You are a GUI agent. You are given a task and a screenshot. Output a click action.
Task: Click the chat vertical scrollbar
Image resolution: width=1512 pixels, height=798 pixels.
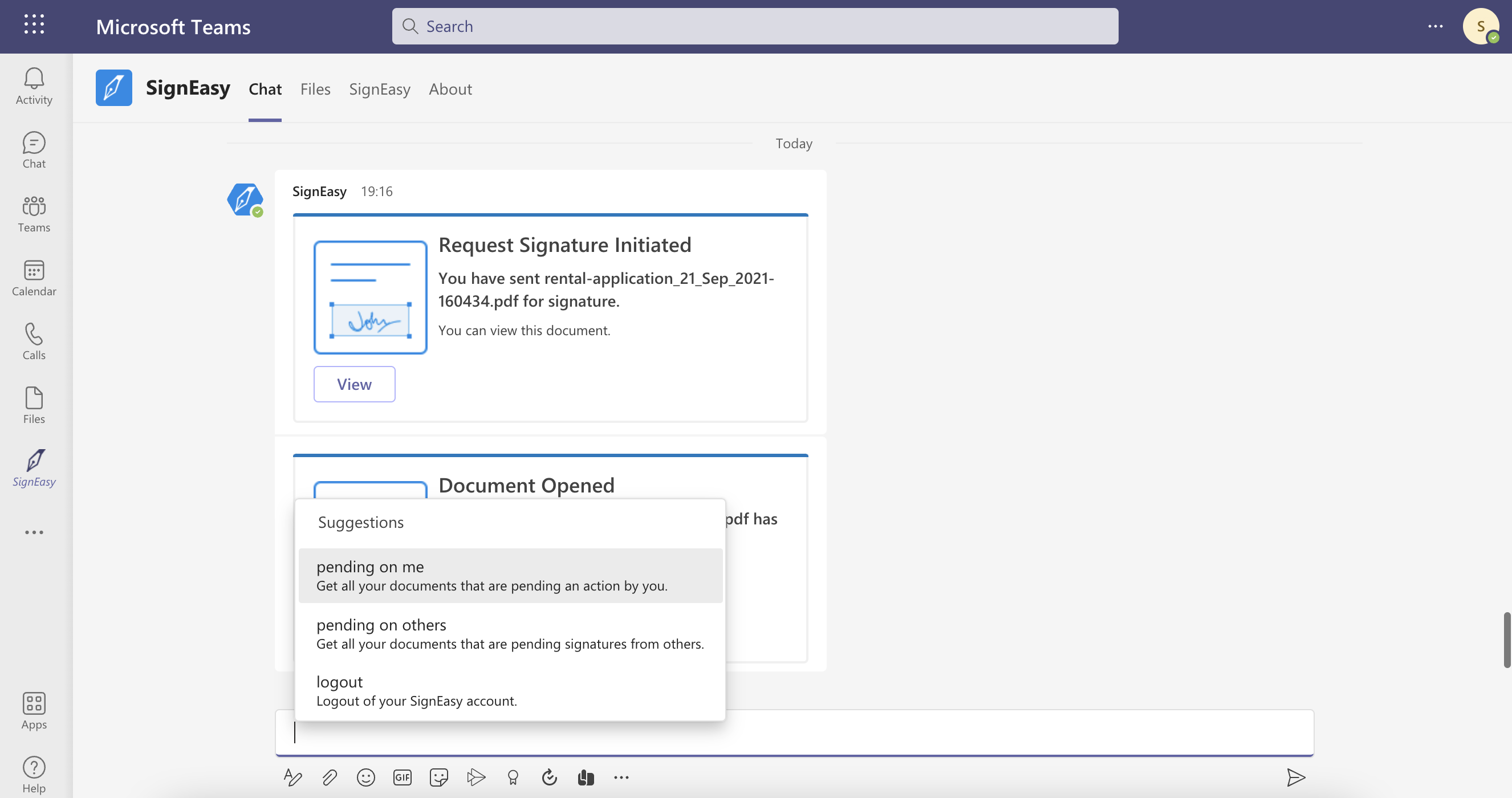point(1506,640)
